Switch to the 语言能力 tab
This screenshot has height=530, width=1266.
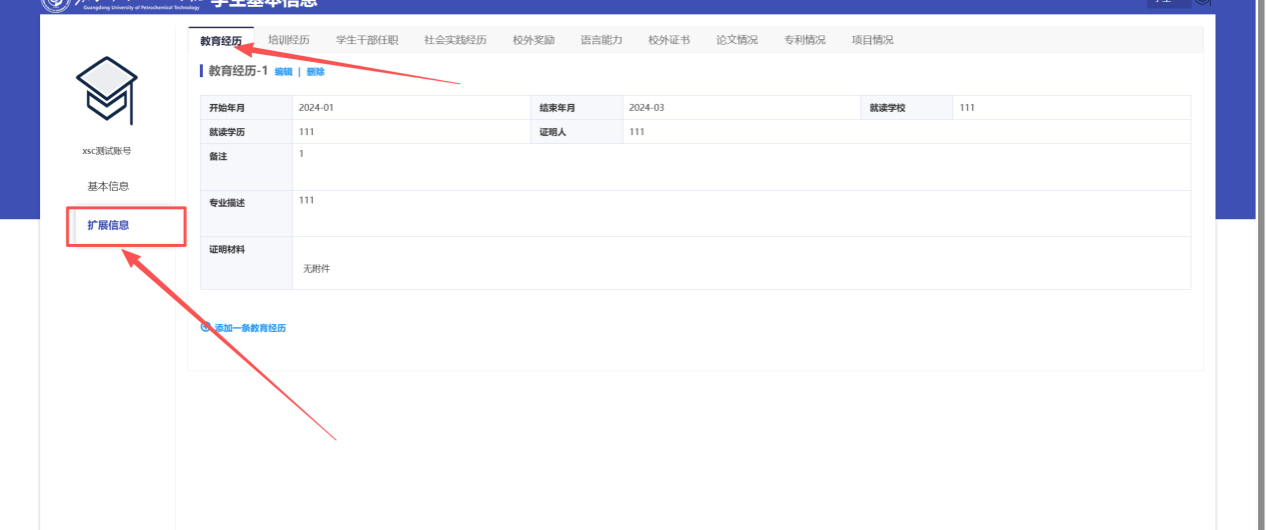coord(601,41)
